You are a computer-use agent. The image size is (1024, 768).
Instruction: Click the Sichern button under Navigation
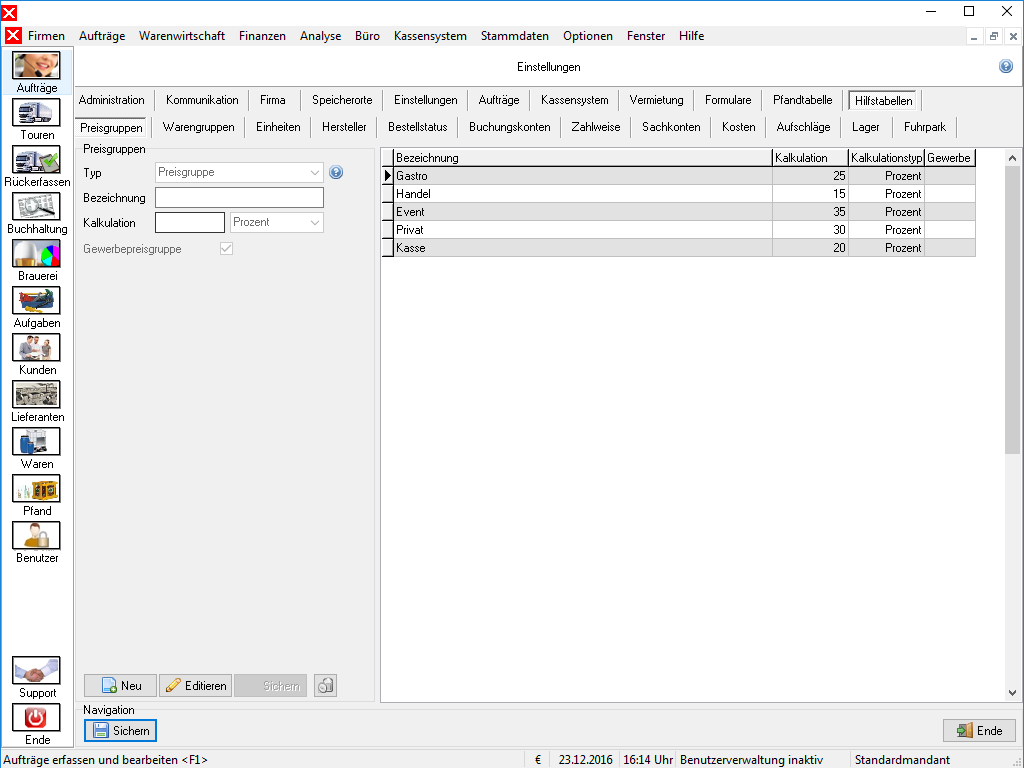[120, 731]
